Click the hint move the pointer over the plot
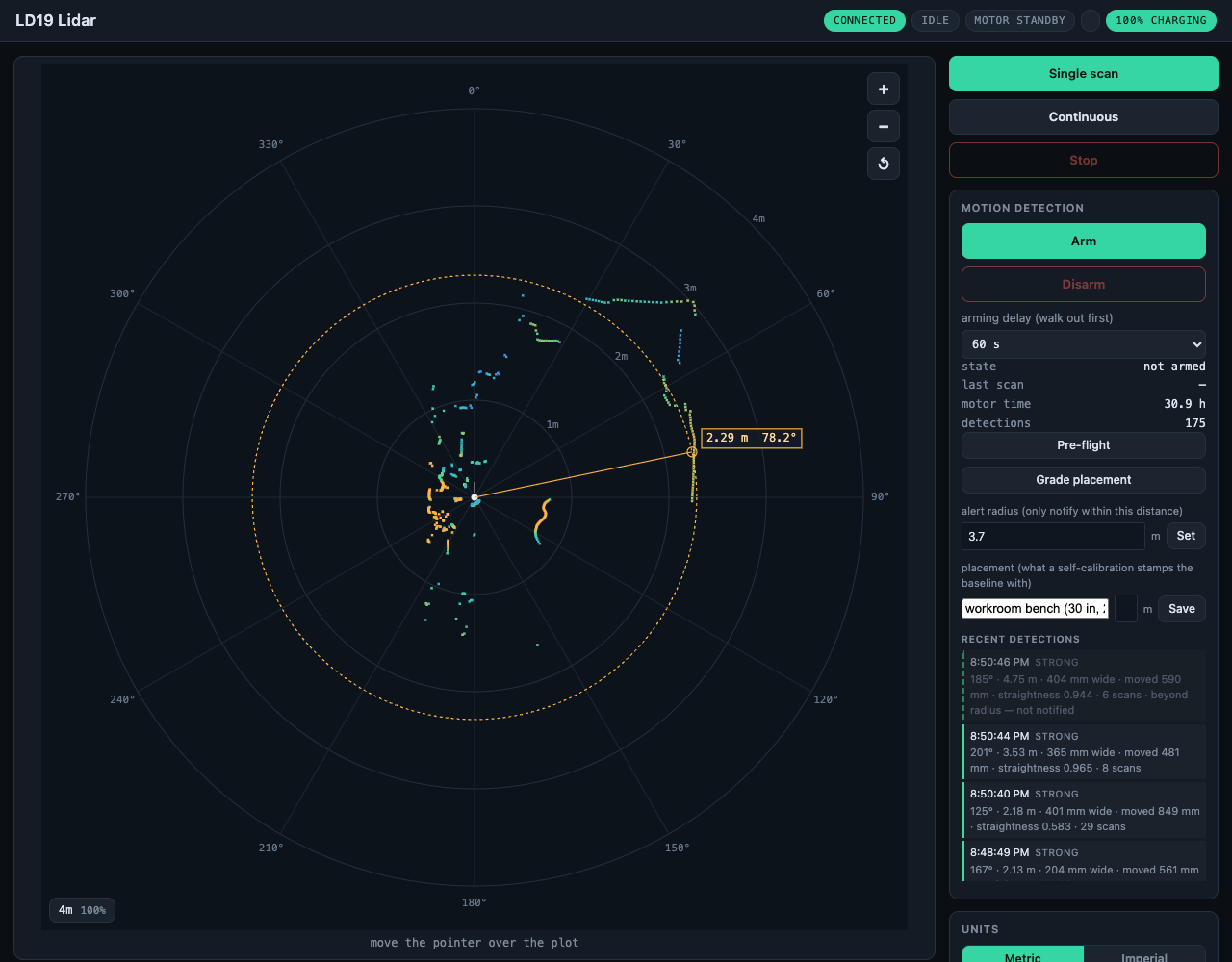Image resolution: width=1232 pixels, height=962 pixels. click(x=475, y=943)
